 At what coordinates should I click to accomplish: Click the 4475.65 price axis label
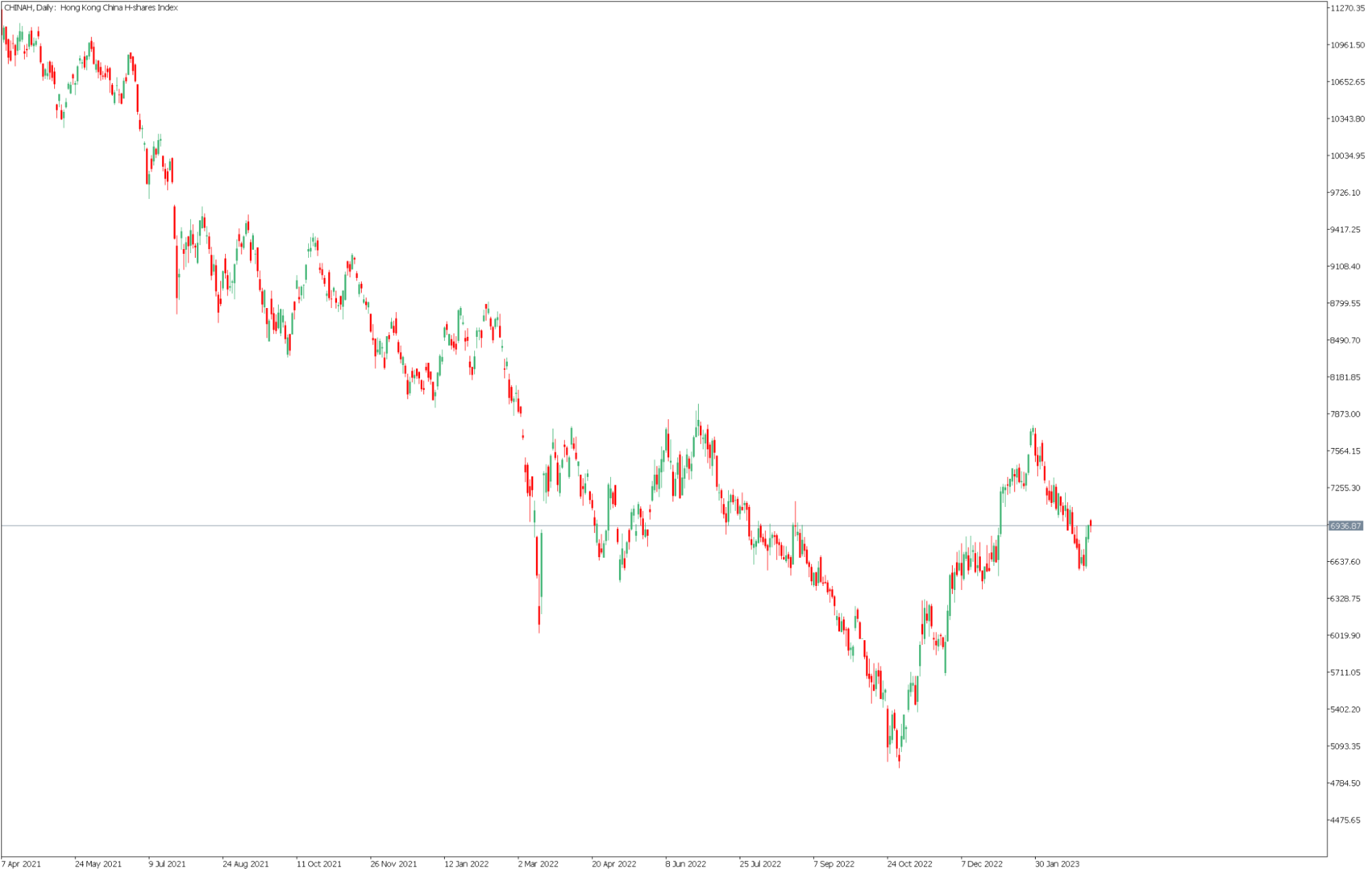click(1345, 821)
